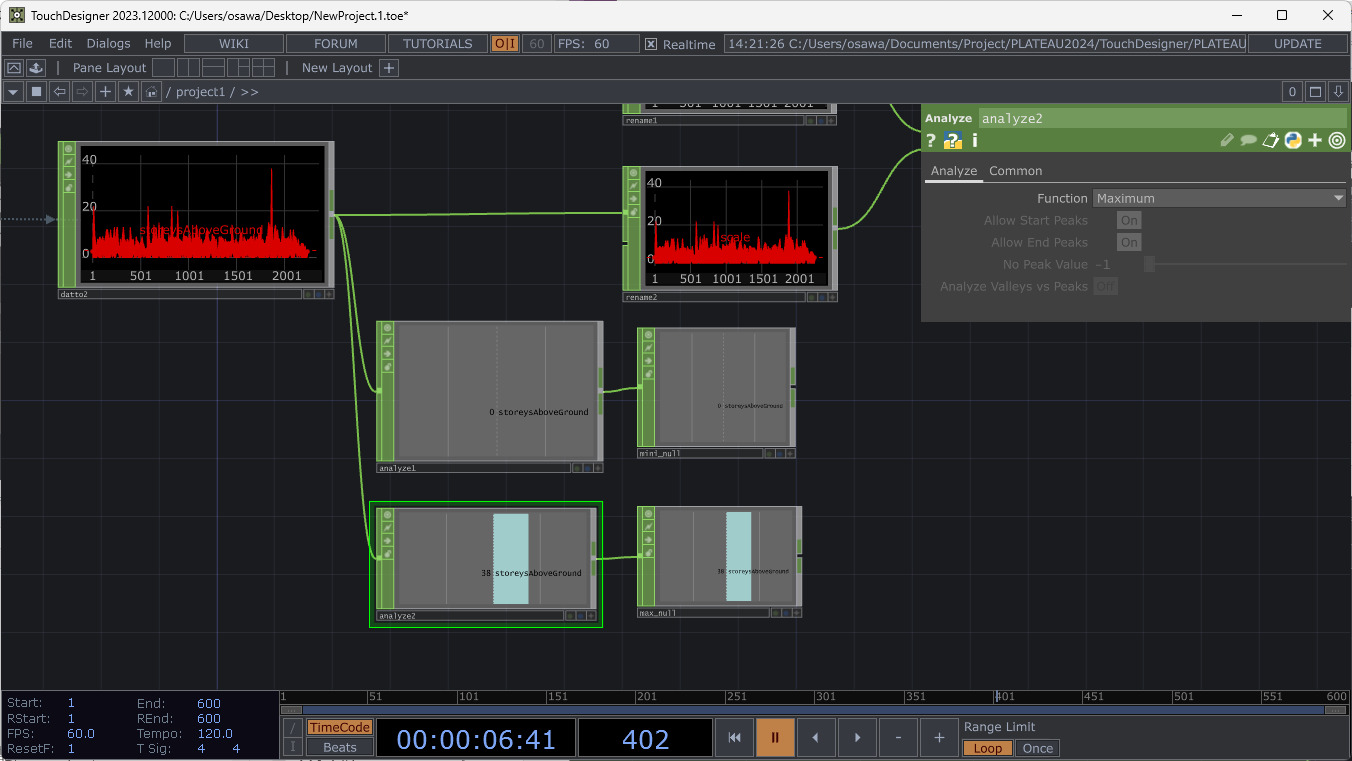Click the FORUM button
Image resolution: width=1352 pixels, height=761 pixels.
pos(336,44)
